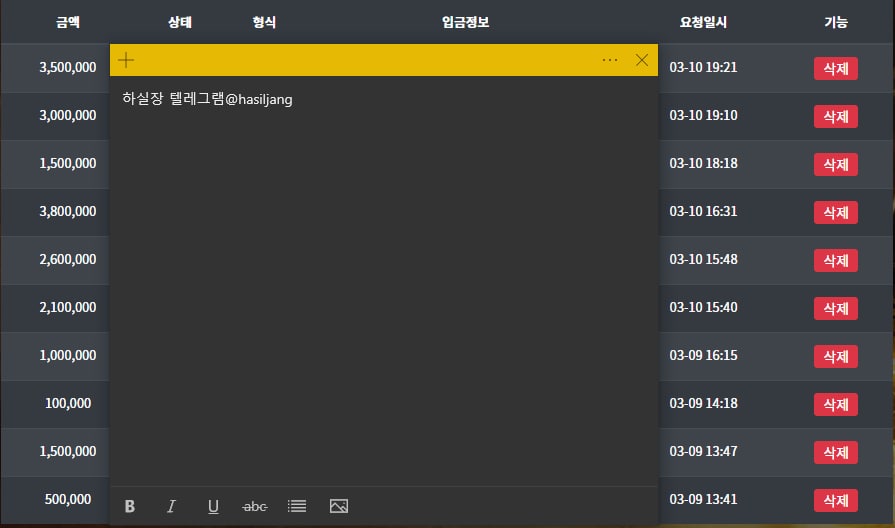895x528 pixels.
Task: Click the 03-09 16:15 timestamp
Action: click(703, 355)
